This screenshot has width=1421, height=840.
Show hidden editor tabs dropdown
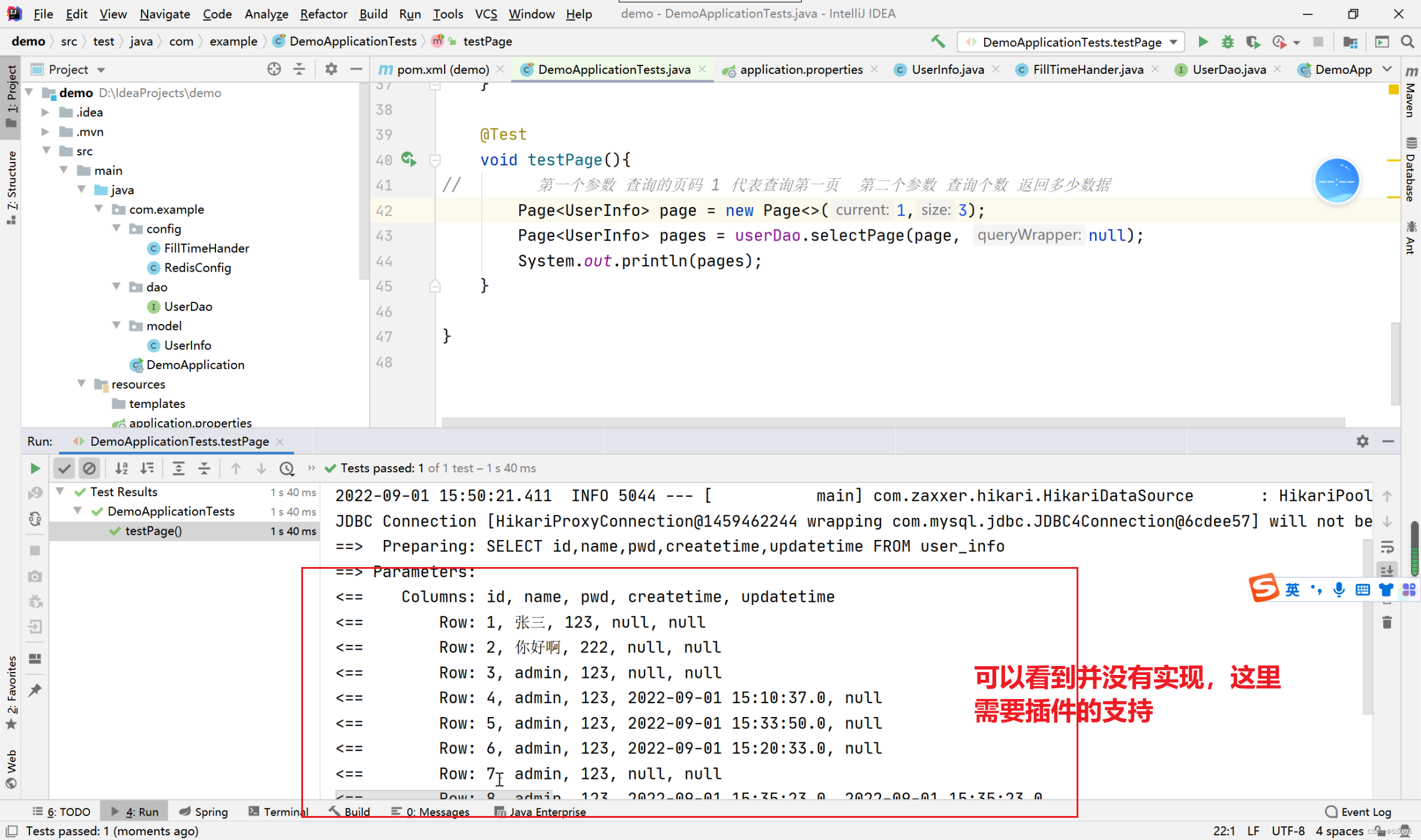pos(1387,69)
